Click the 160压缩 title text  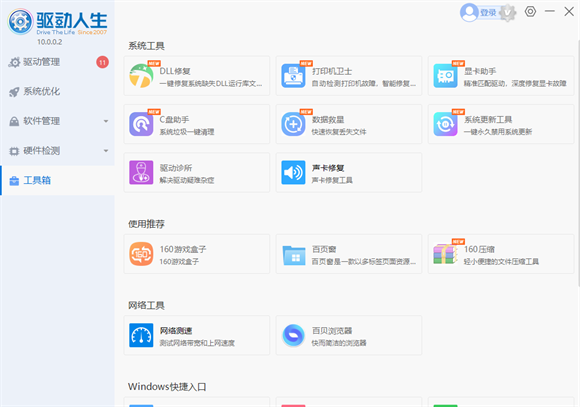pos(479,249)
